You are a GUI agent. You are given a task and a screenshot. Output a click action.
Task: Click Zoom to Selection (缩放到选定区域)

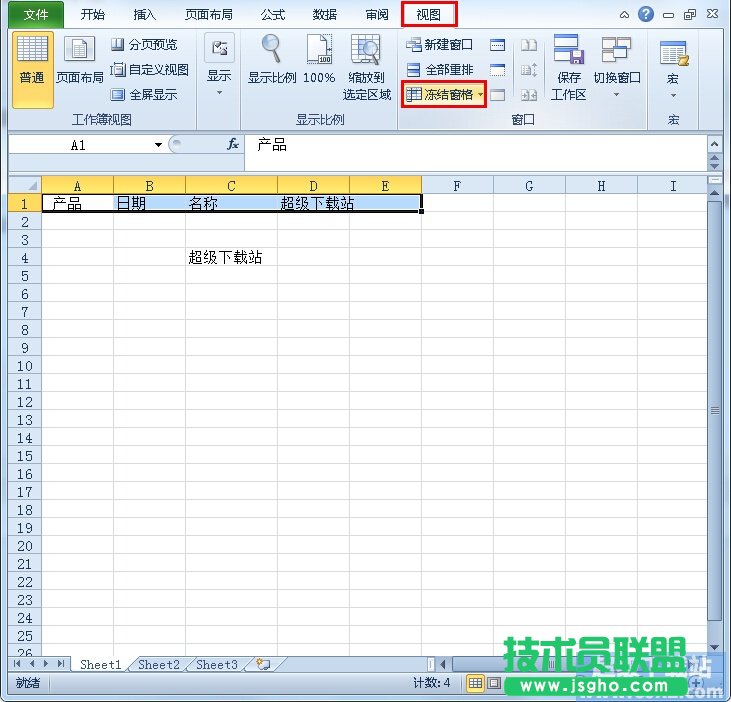366,68
